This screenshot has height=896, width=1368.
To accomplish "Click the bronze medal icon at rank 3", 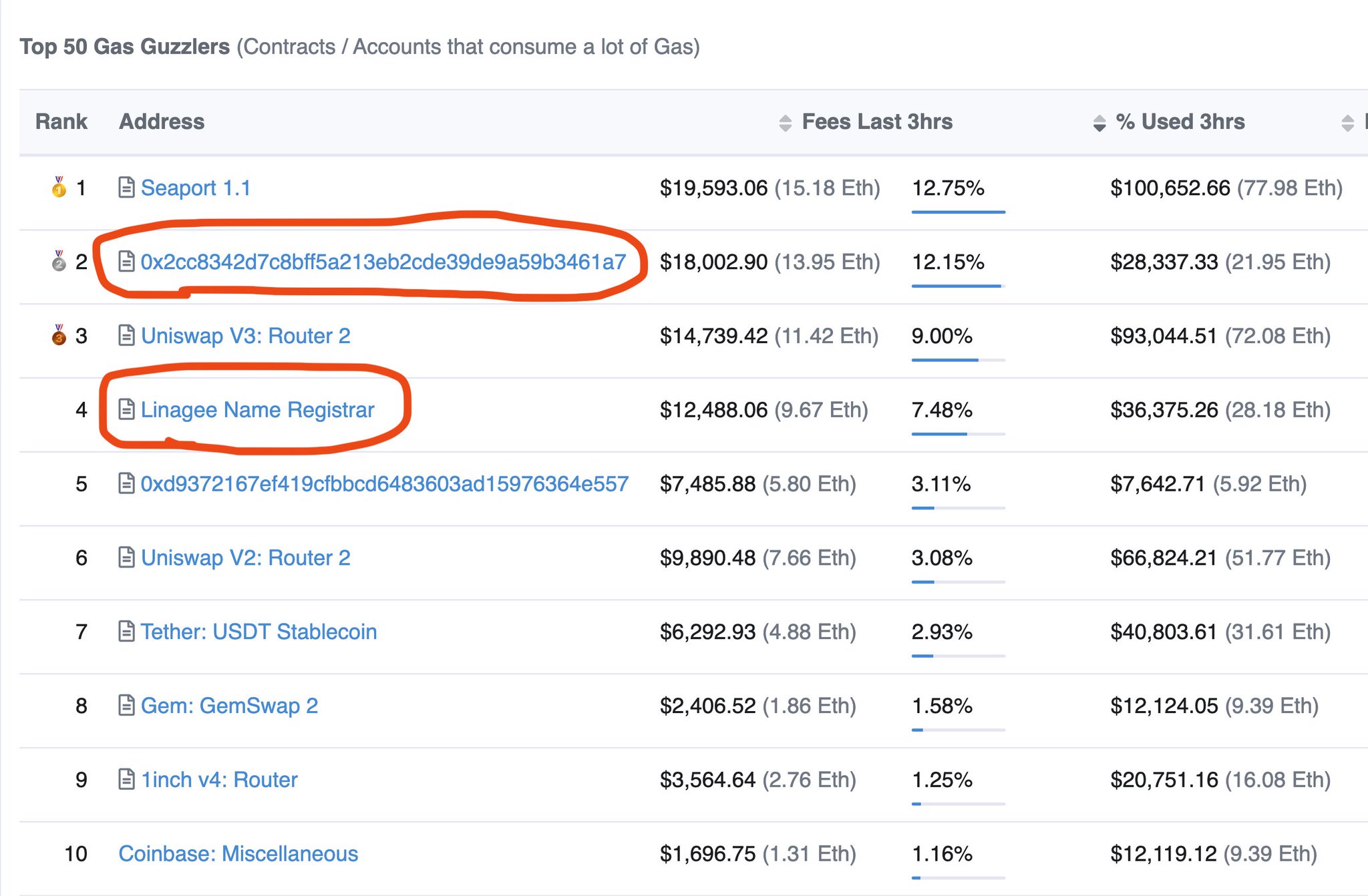I will point(59,334).
